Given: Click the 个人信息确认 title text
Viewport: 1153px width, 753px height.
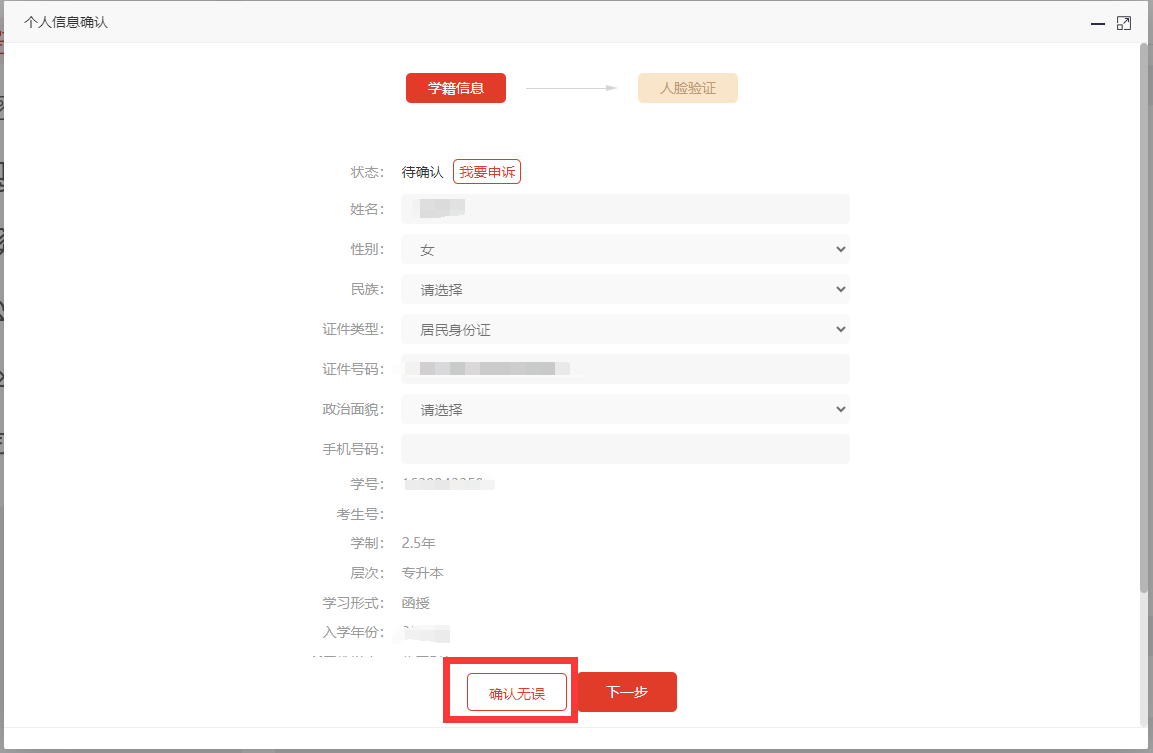Looking at the screenshot, I should coord(66,22).
